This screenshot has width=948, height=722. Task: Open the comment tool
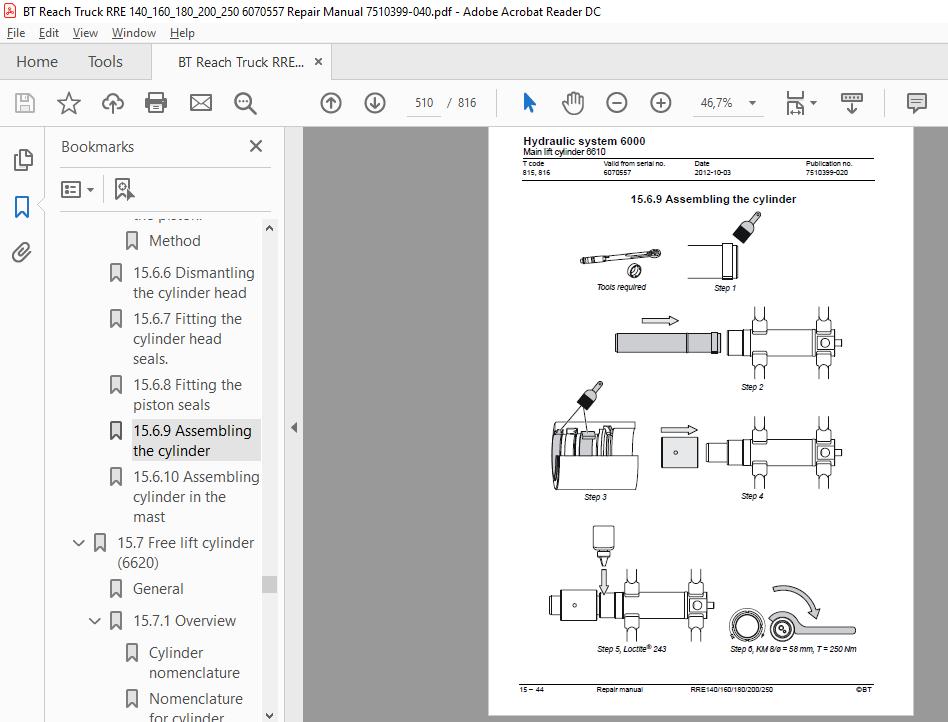[917, 103]
